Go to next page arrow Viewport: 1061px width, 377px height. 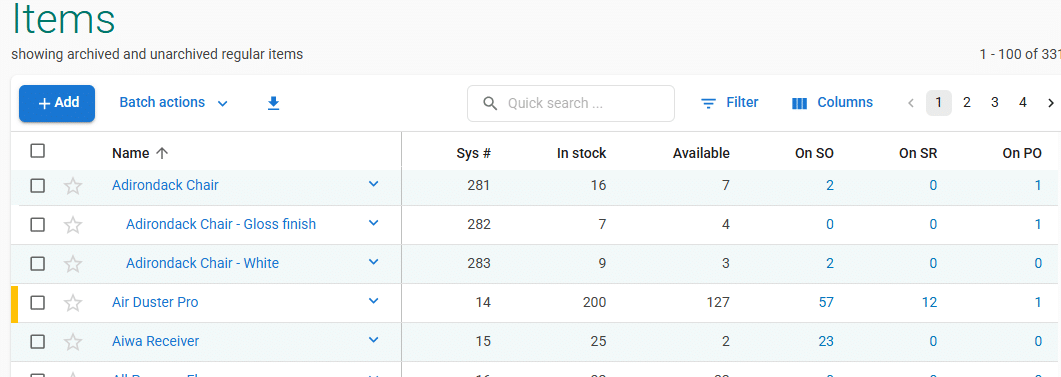click(x=1050, y=103)
